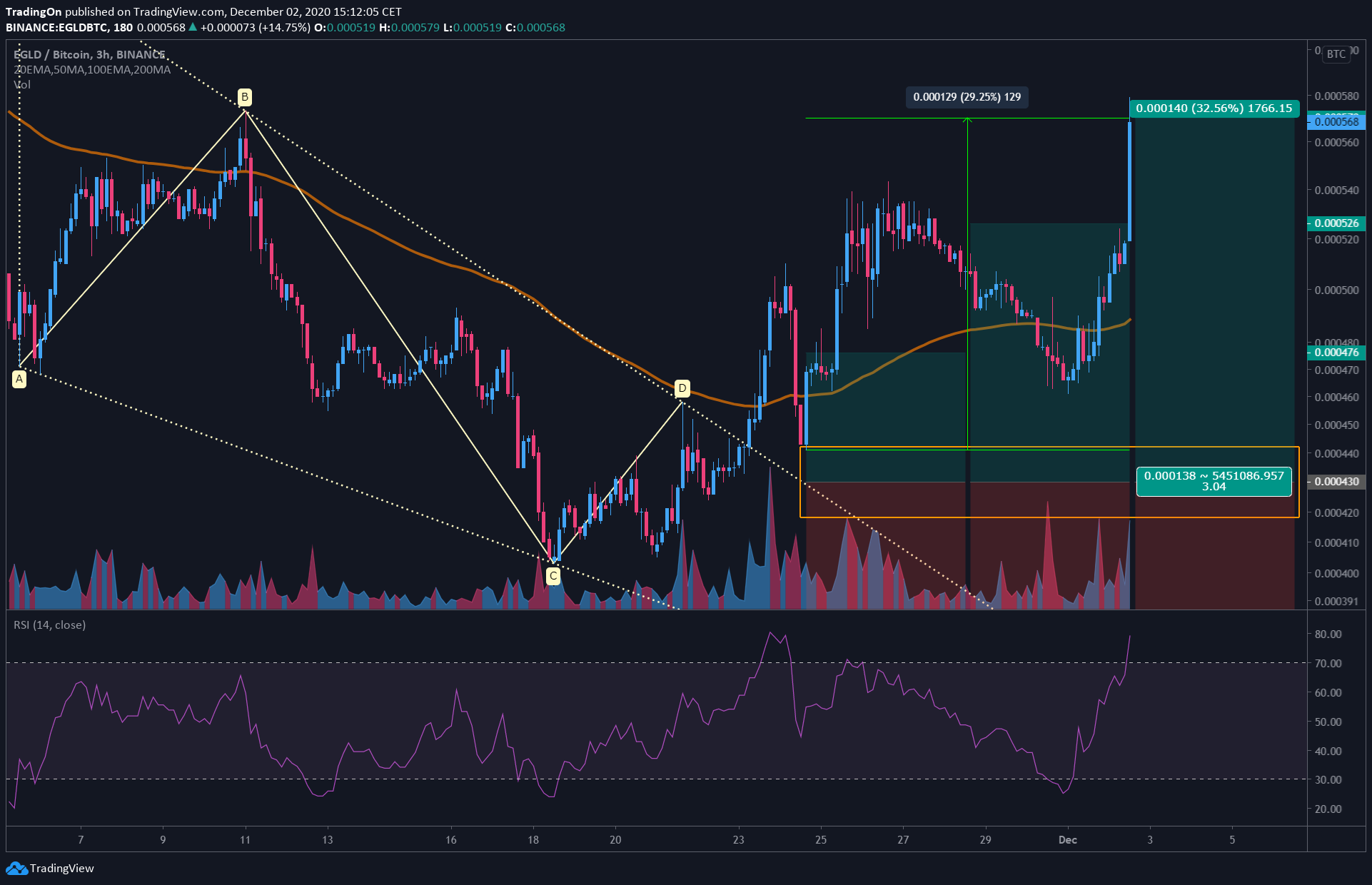Click the Dec date label on time axis
This screenshot has width=1372, height=885.
pos(1068,840)
